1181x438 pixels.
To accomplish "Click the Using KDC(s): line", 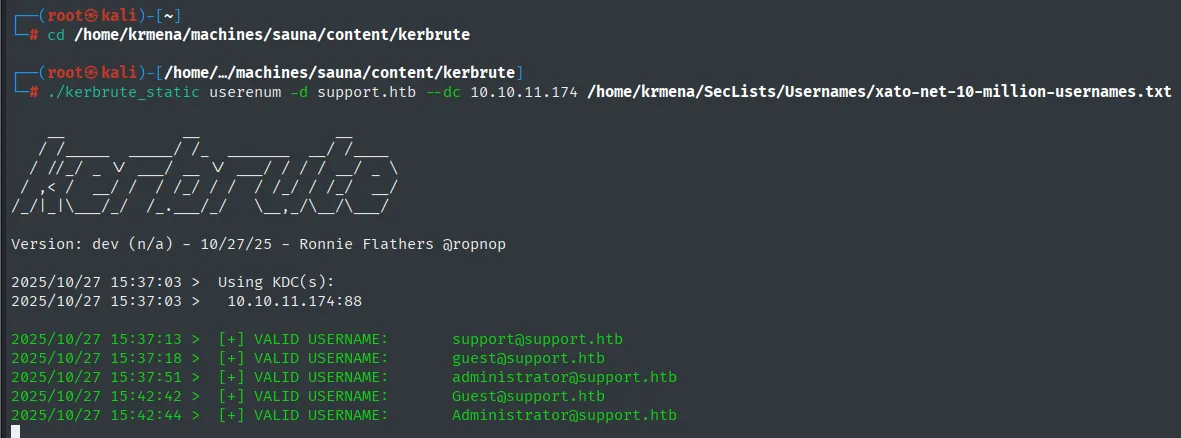I will [276, 282].
